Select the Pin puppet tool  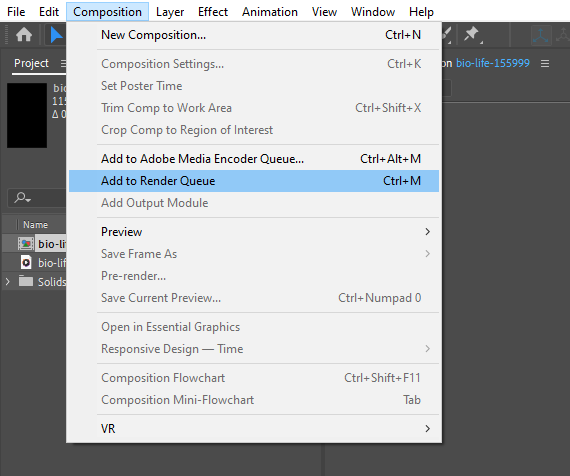pos(472,35)
